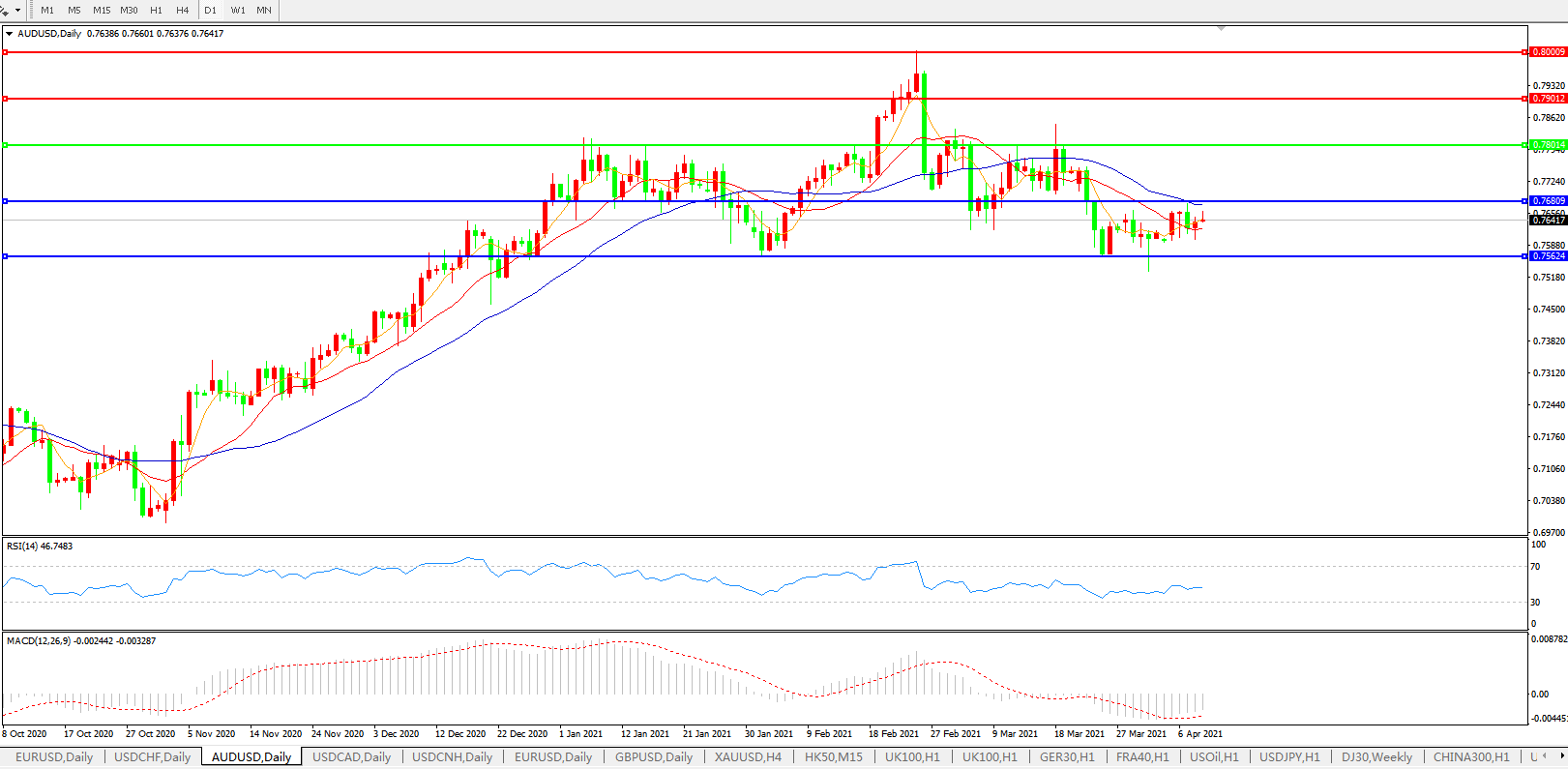Viewport: 1568px width, 769px height.
Task: Set chart period to W1
Action: tap(238, 11)
